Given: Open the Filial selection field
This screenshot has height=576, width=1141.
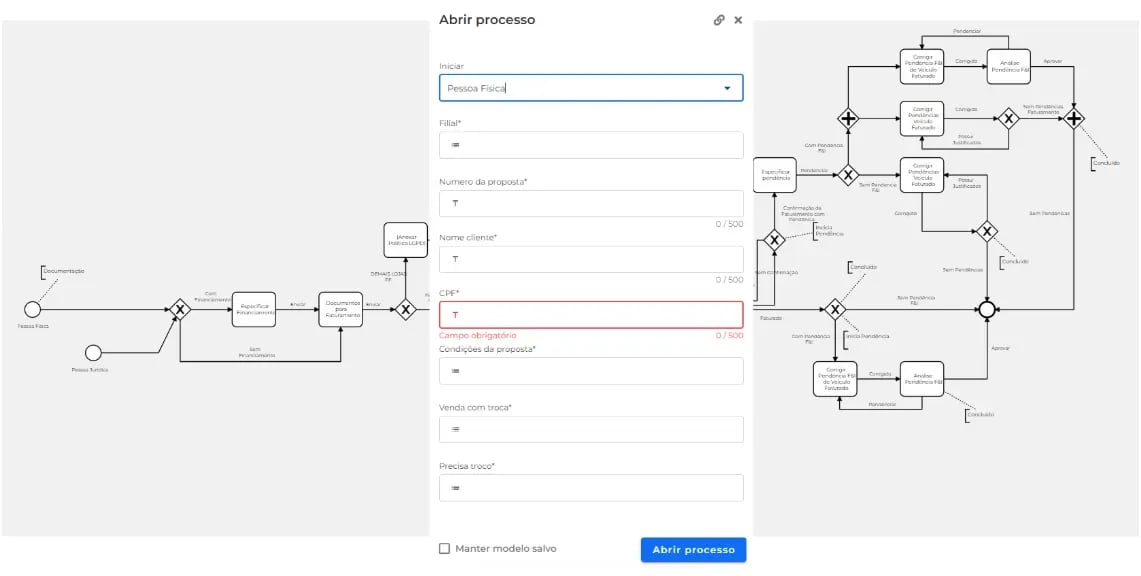Looking at the screenshot, I should pyautogui.click(x=591, y=145).
